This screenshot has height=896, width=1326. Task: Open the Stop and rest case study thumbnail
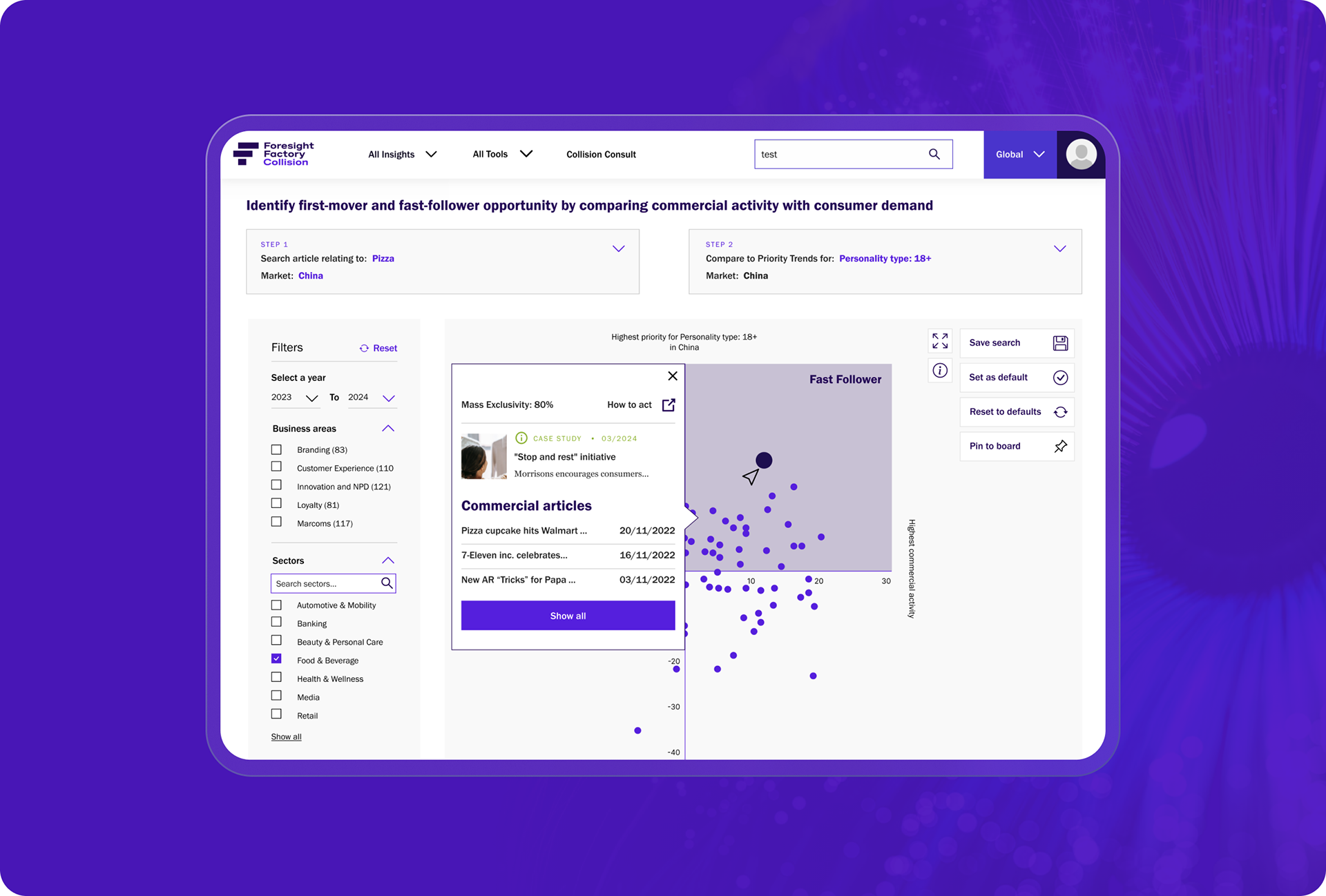[x=483, y=456]
